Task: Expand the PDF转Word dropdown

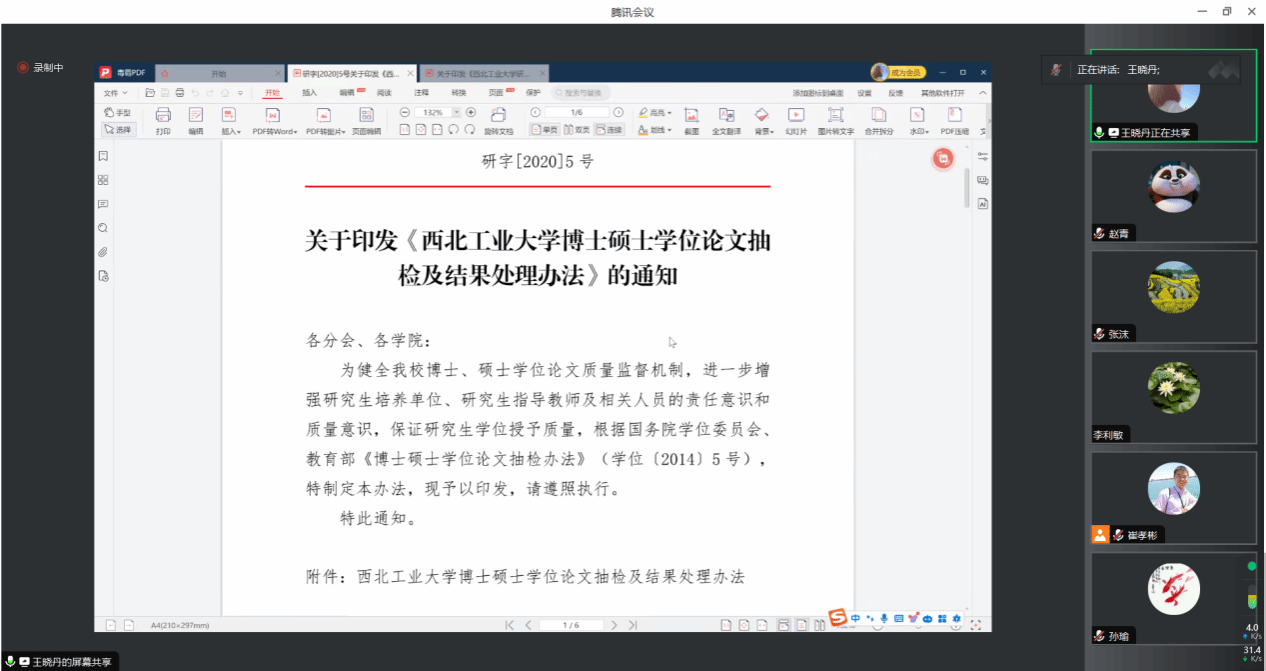Action: point(274,131)
